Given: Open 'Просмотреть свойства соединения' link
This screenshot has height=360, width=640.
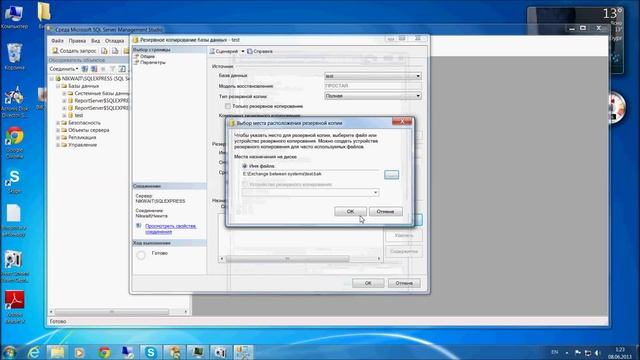Looking at the screenshot, I should 171,229.
